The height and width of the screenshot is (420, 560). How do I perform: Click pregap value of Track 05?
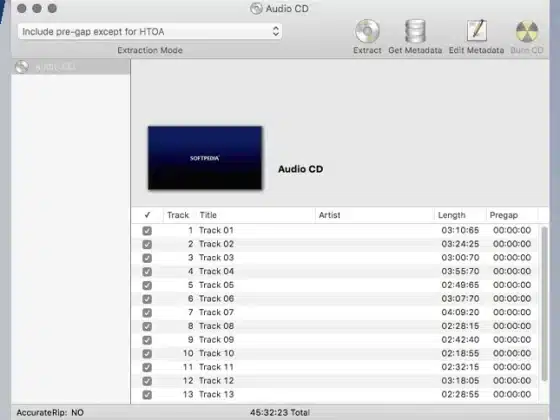tap(512, 285)
